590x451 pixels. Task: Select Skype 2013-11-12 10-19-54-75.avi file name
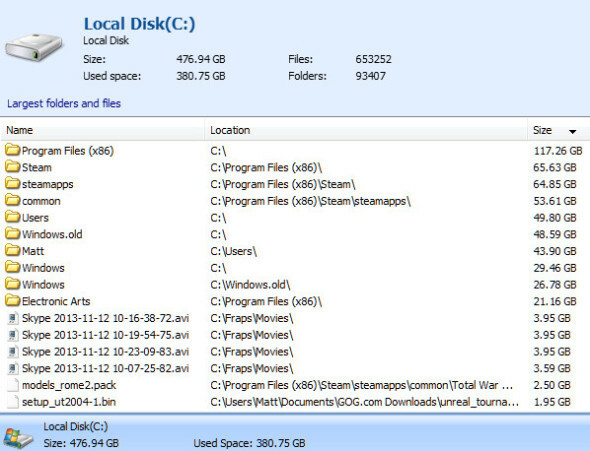(105, 335)
